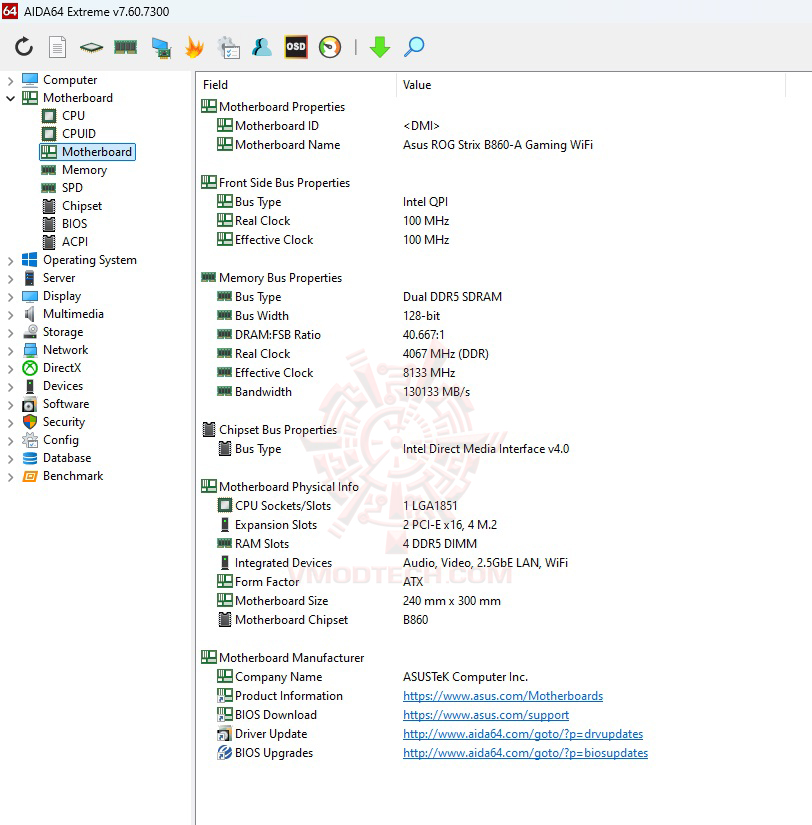Viewport: 812px width, 825px height.
Task: Expand the Computer tree node
Action: pyautogui.click(x=10, y=81)
